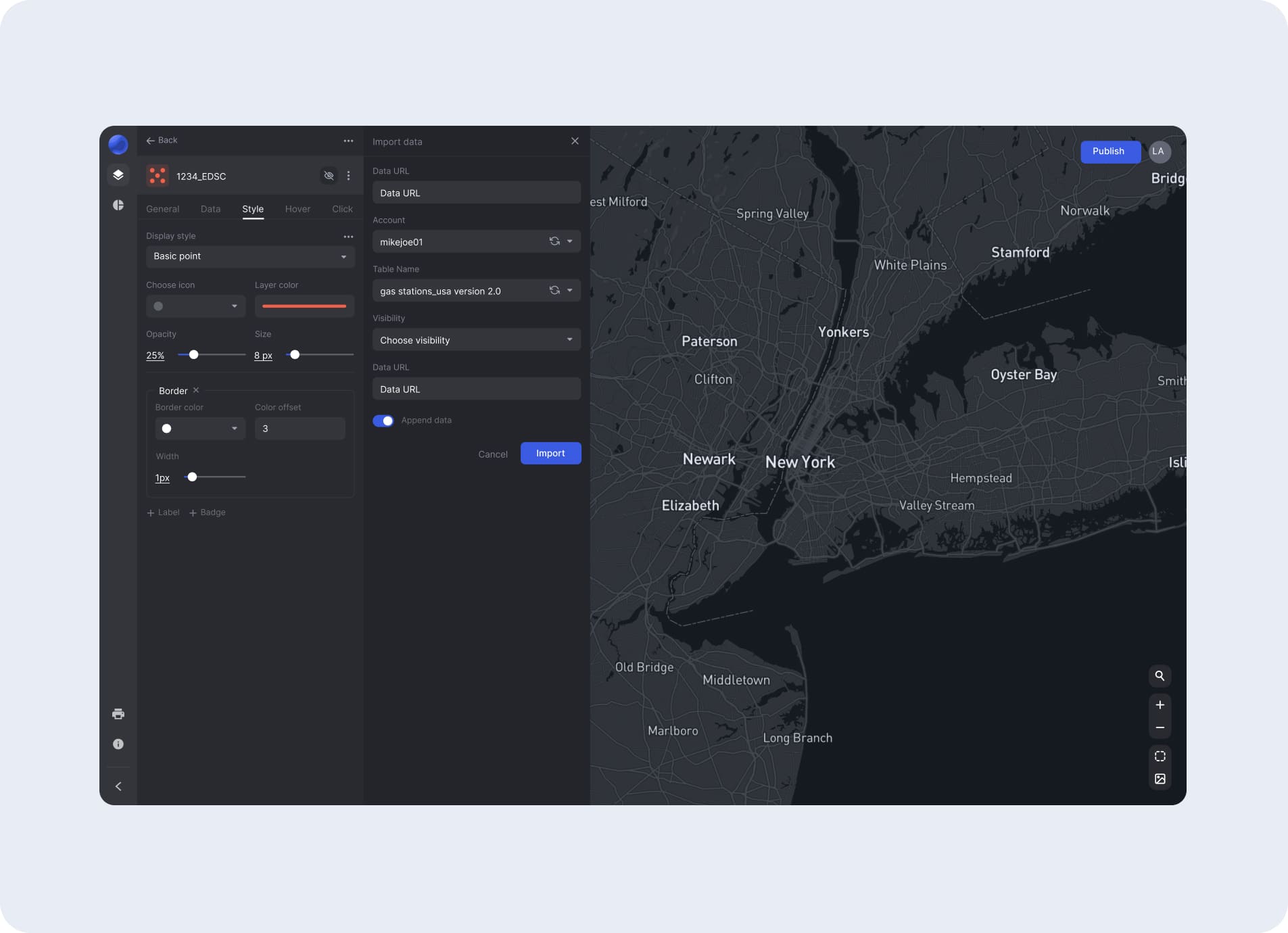Open the map search magnifier icon

pos(1160,675)
